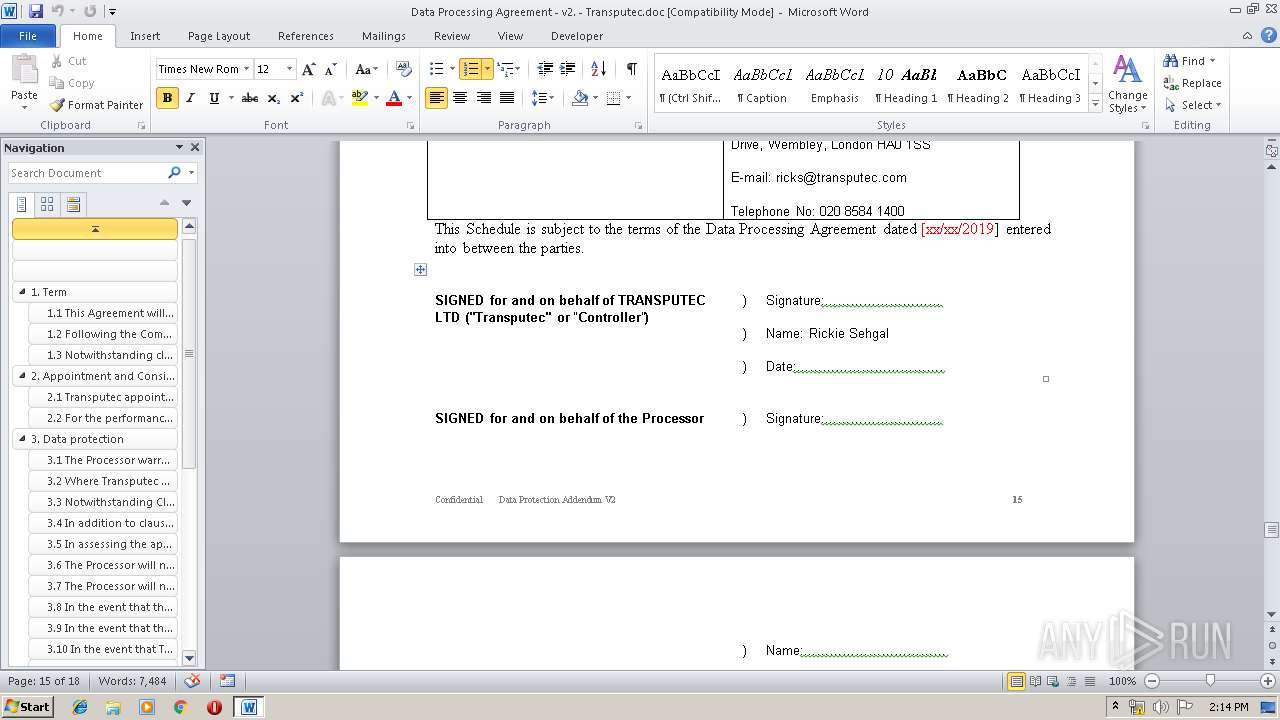
Task: Open Internet Explorer from taskbar
Action: [80, 706]
